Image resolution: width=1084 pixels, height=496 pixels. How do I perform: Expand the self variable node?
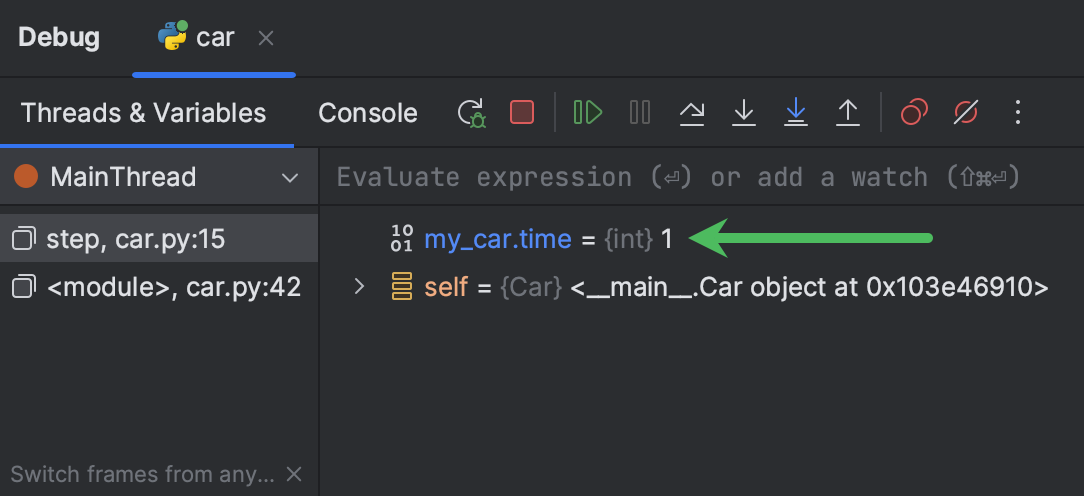360,288
